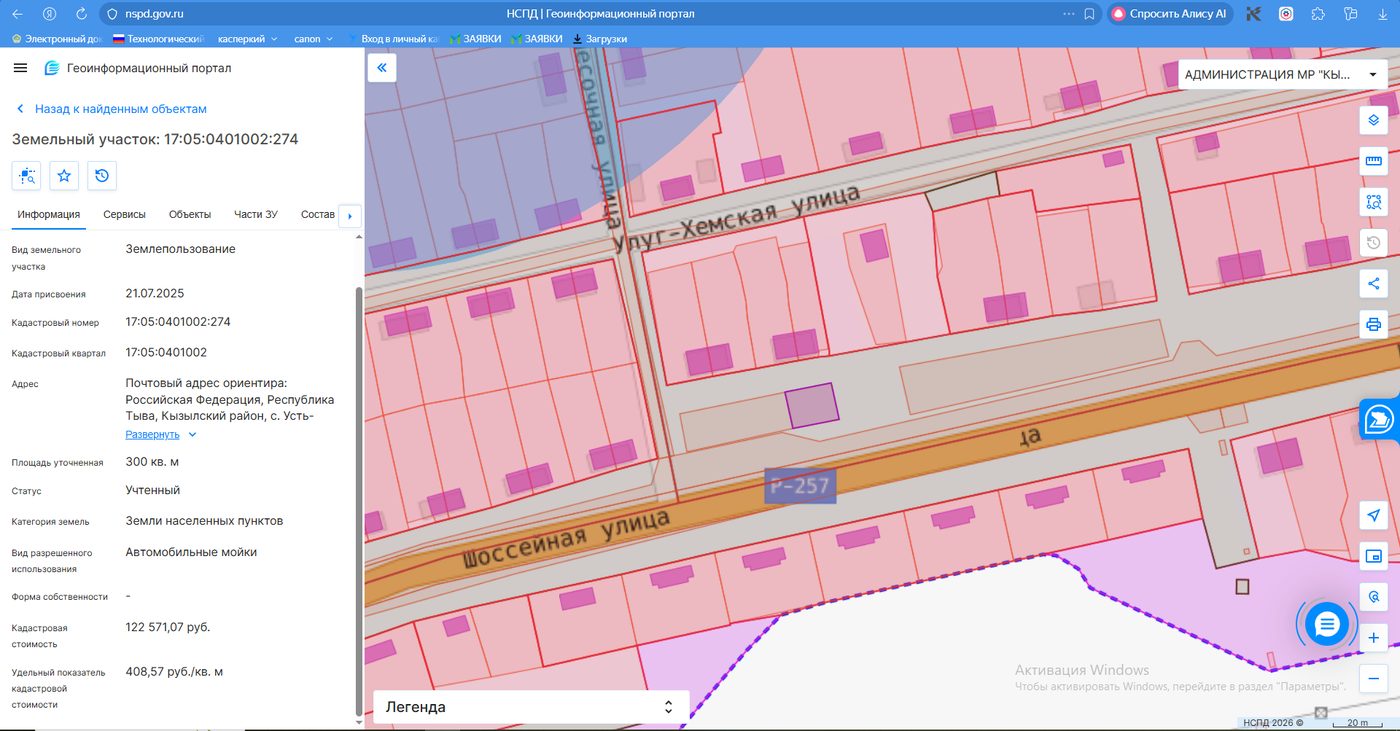Show the parcel on the map

point(26,176)
